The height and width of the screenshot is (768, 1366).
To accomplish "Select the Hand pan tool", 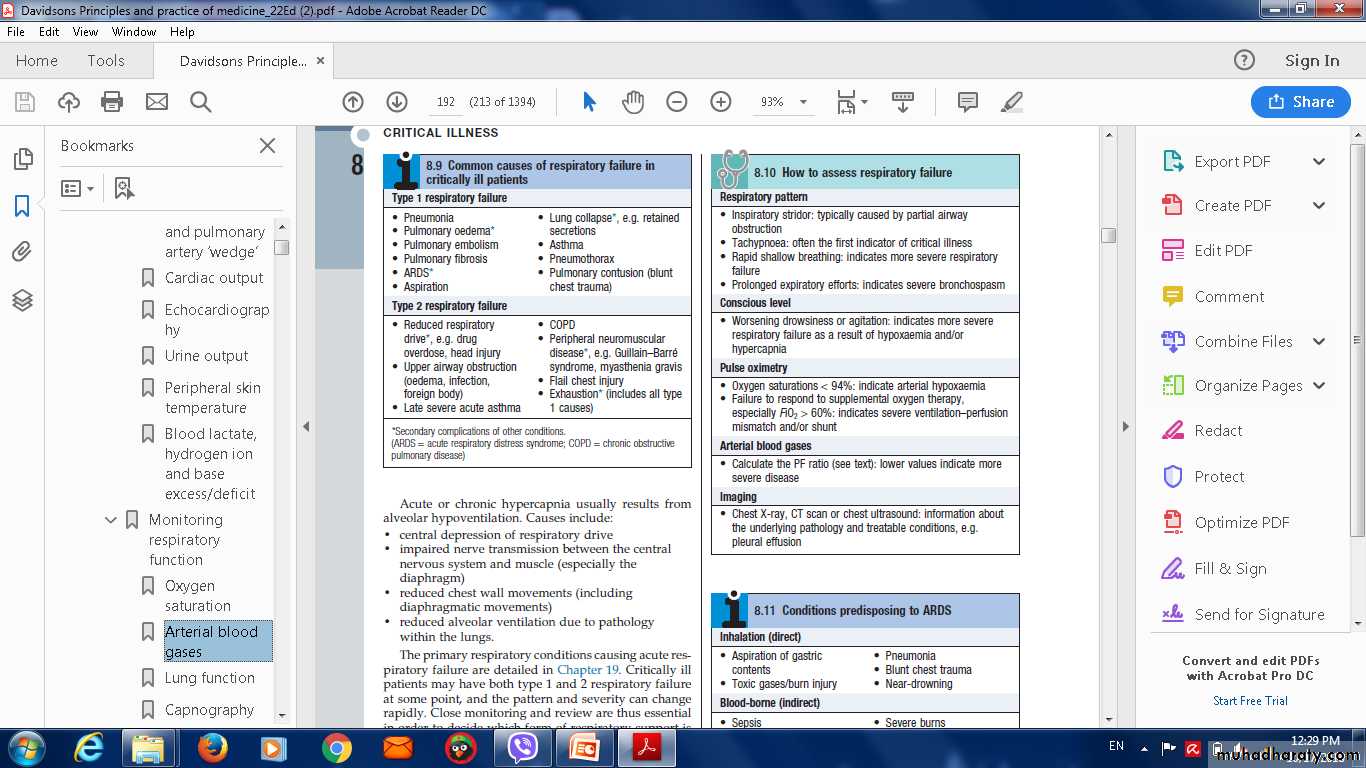I will pyautogui.click(x=633, y=102).
